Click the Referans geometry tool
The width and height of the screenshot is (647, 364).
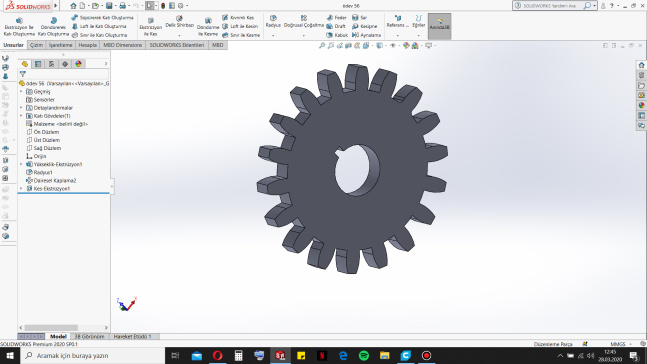point(398,21)
